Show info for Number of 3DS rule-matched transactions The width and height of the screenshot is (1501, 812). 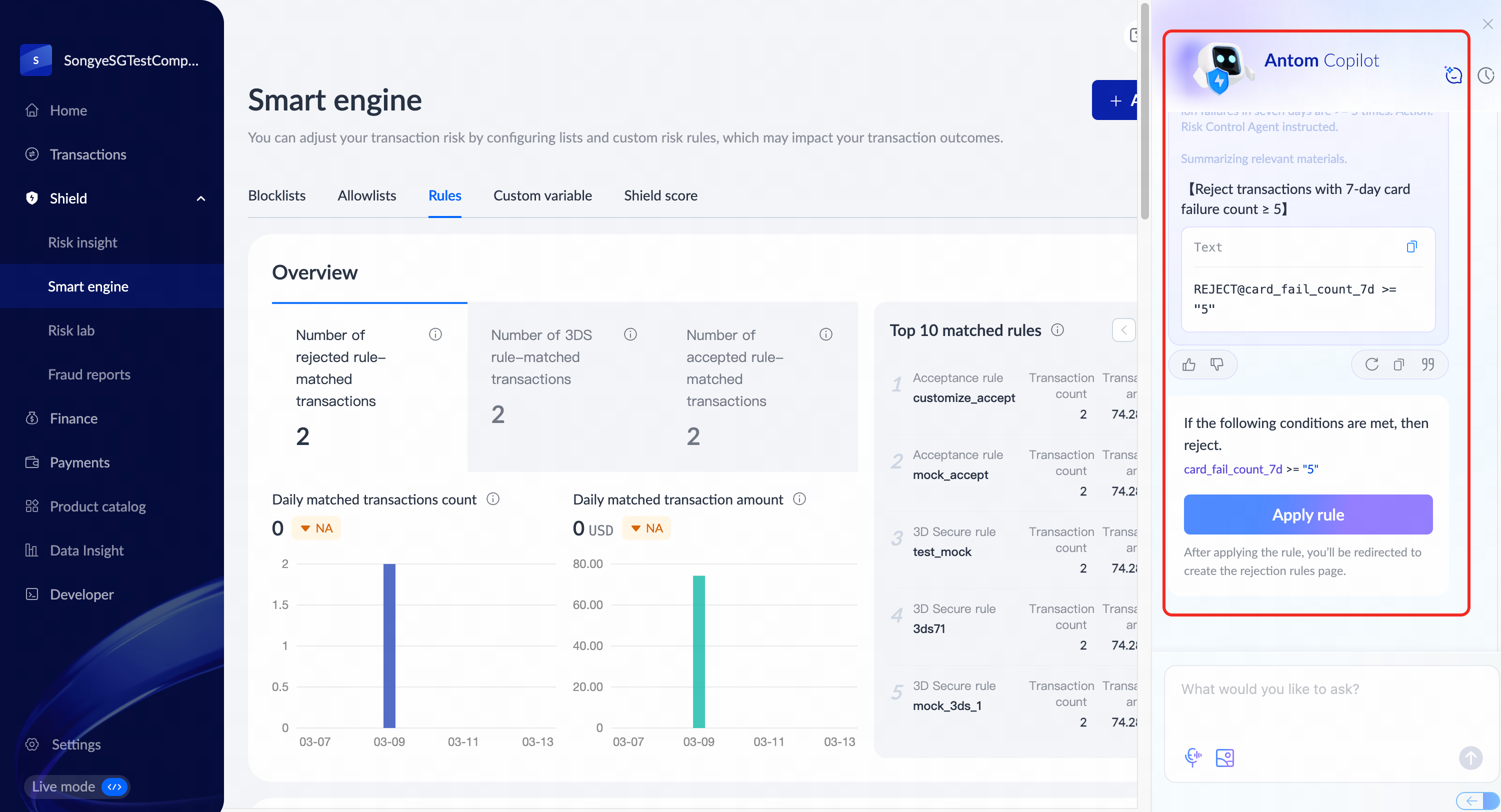click(x=630, y=334)
